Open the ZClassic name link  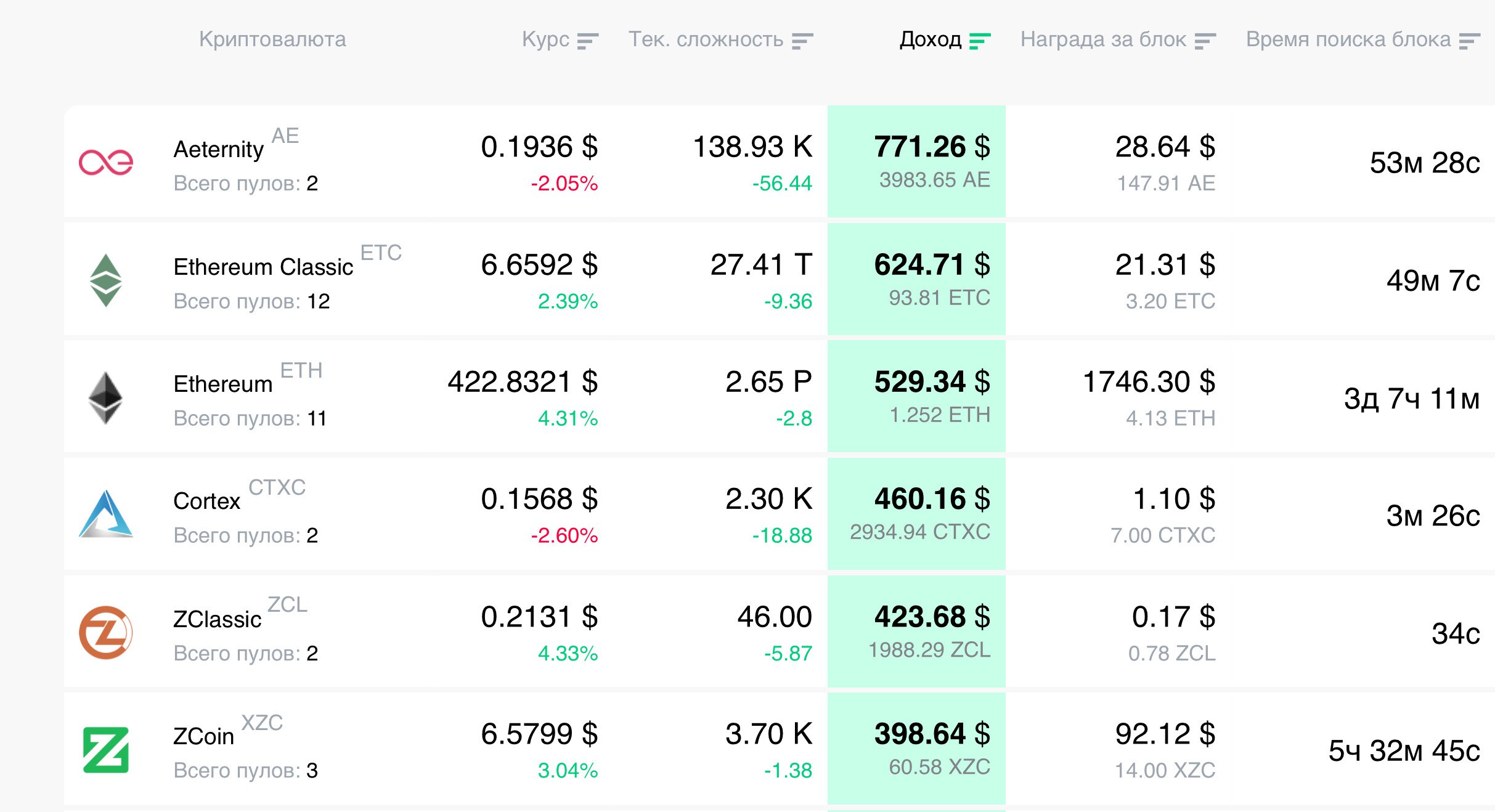218,619
